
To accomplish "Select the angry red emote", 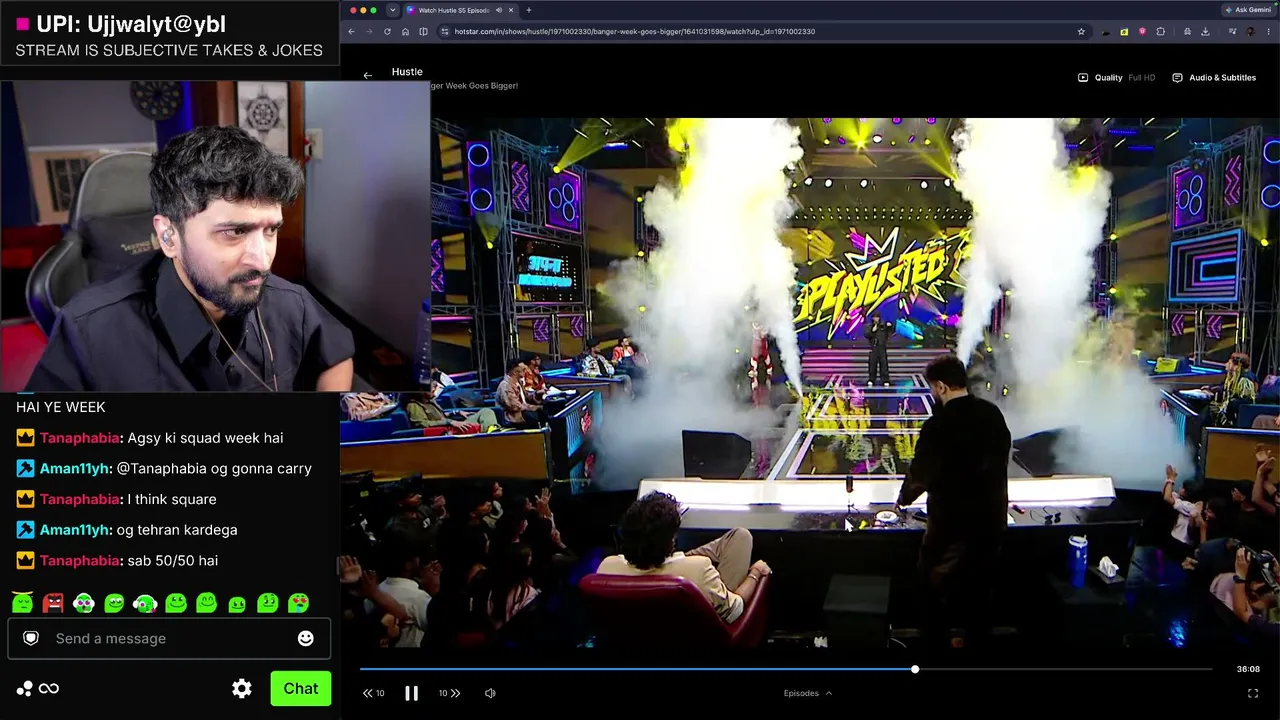I will click(53, 603).
